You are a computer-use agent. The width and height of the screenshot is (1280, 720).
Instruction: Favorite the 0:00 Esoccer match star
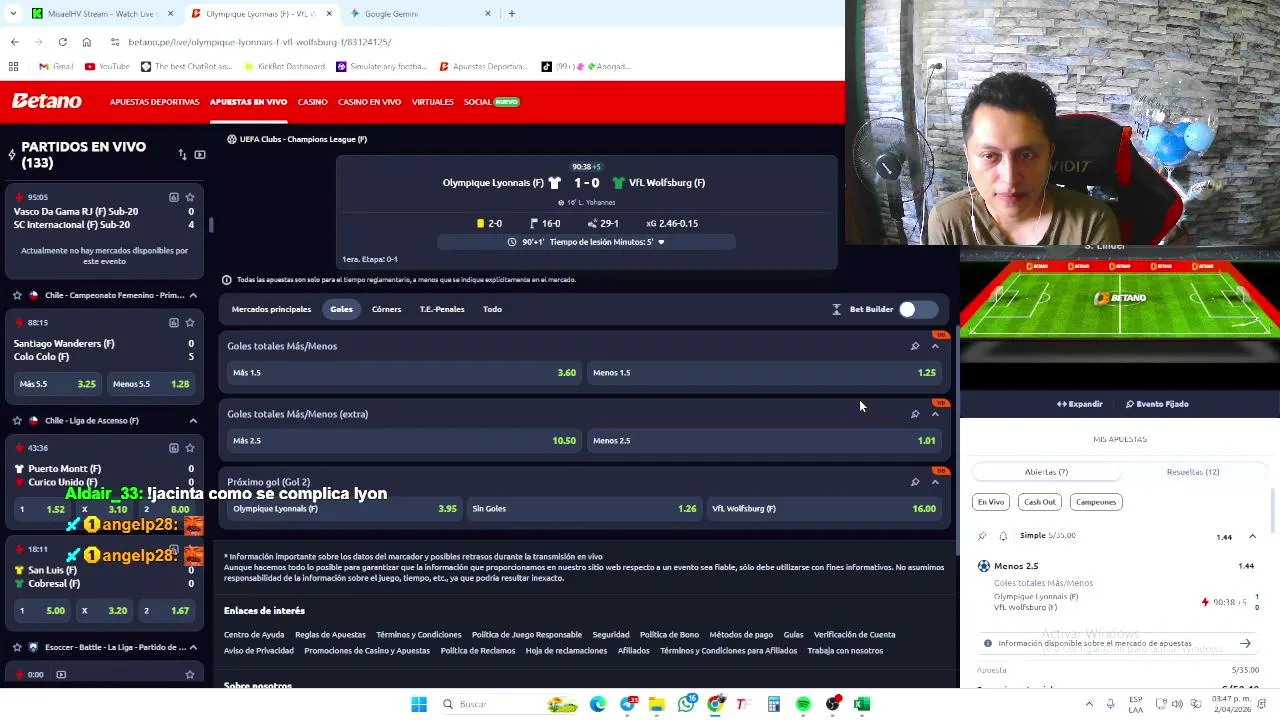click(x=190, y=674)
